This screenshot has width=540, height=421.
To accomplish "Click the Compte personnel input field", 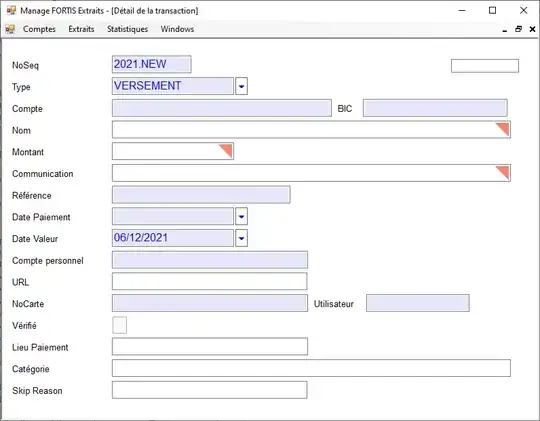I will tap(210, 260).
